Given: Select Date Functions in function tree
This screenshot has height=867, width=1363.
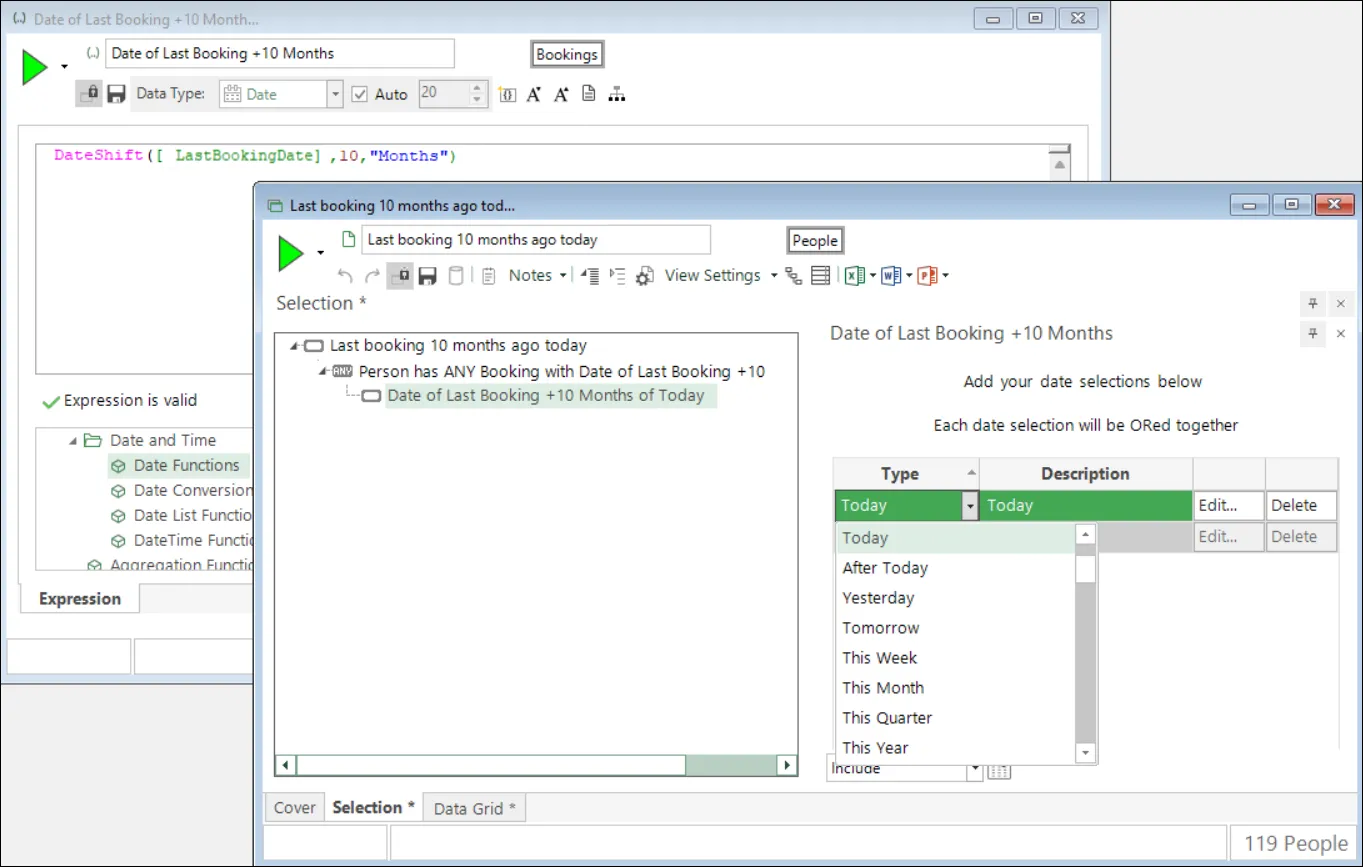Looking at the screenshot, I should tap(186, 465).
